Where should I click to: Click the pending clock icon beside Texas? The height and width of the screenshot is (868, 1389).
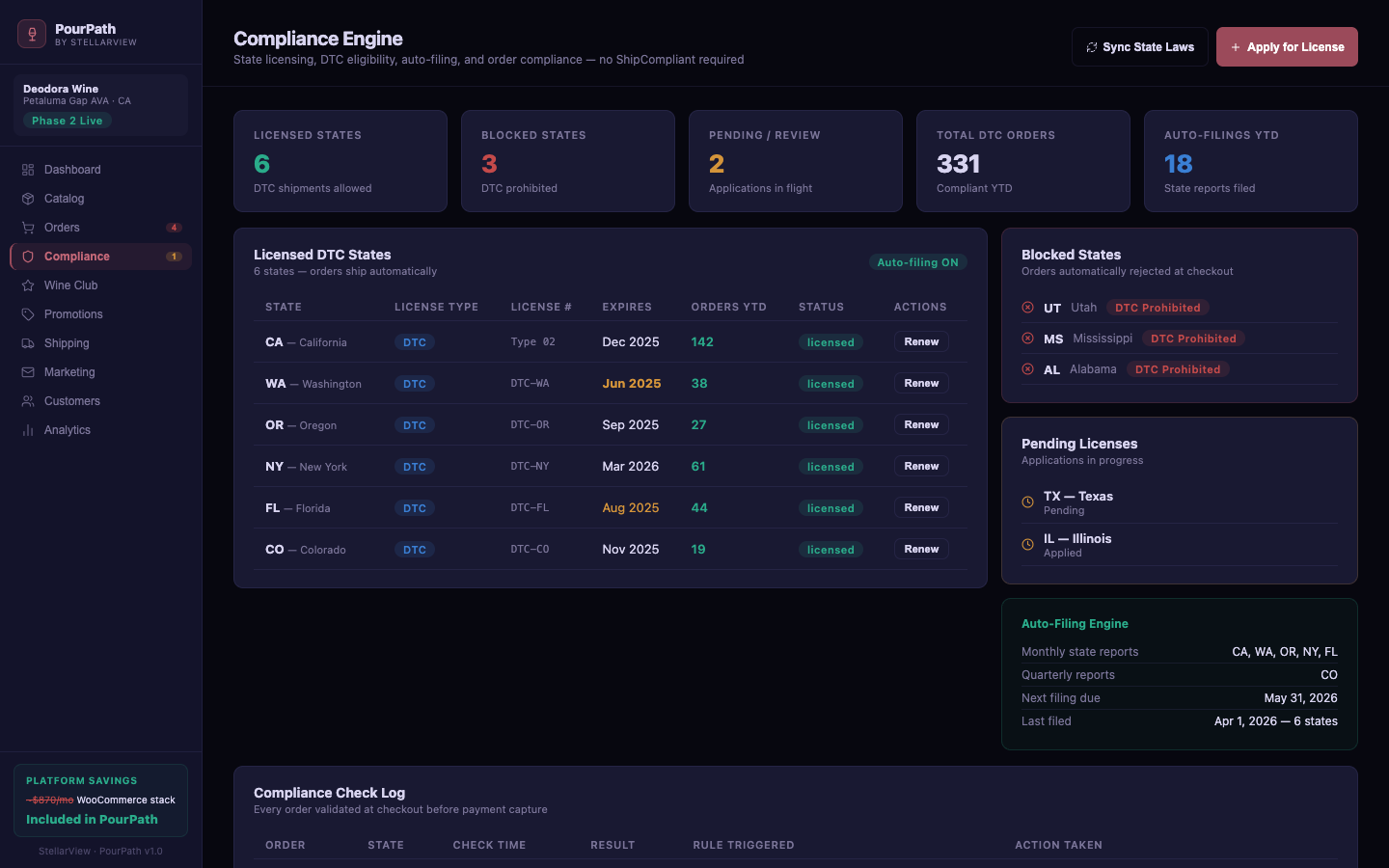pos(1027,502)
